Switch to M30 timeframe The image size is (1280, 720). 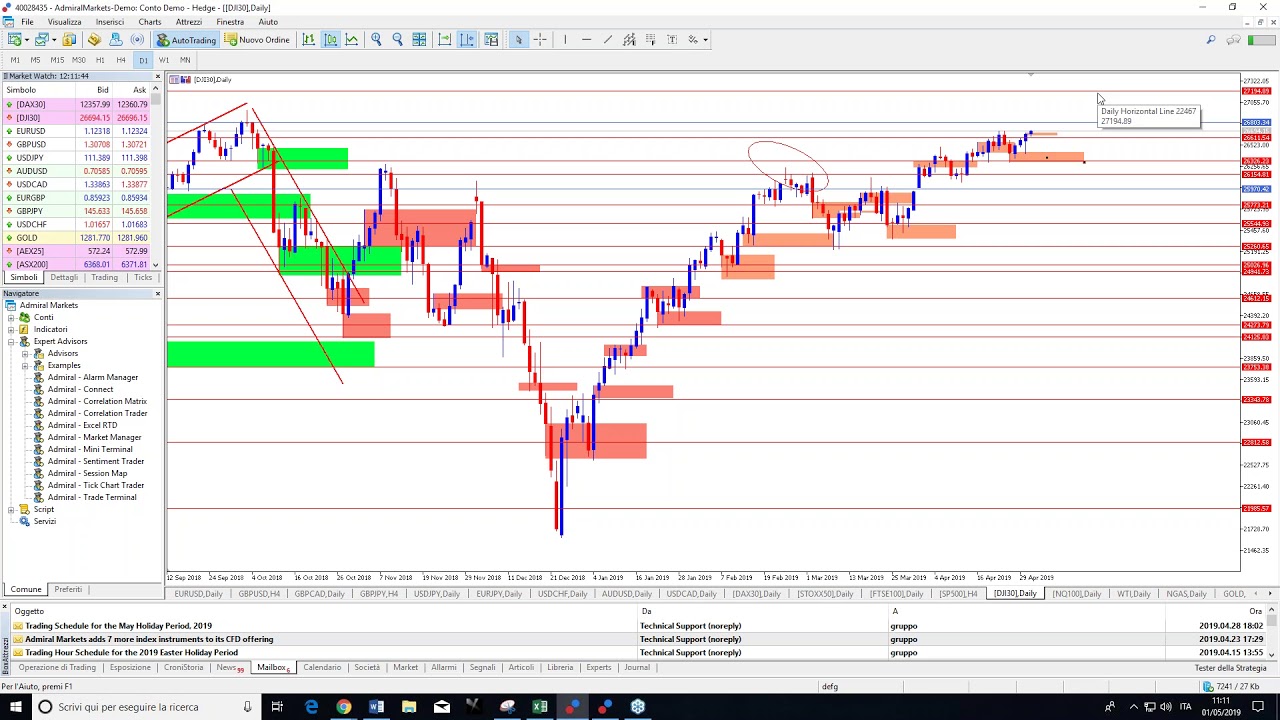tap(79, 60)
